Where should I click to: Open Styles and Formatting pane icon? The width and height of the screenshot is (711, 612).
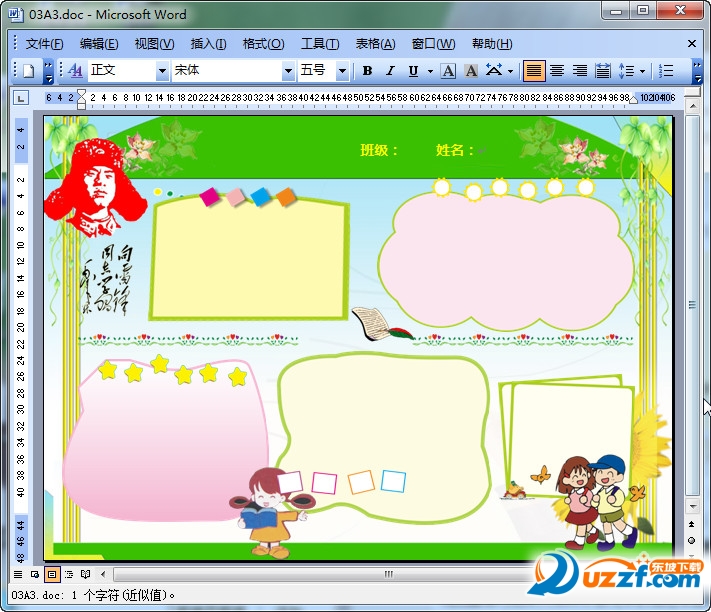coord(75,71)
